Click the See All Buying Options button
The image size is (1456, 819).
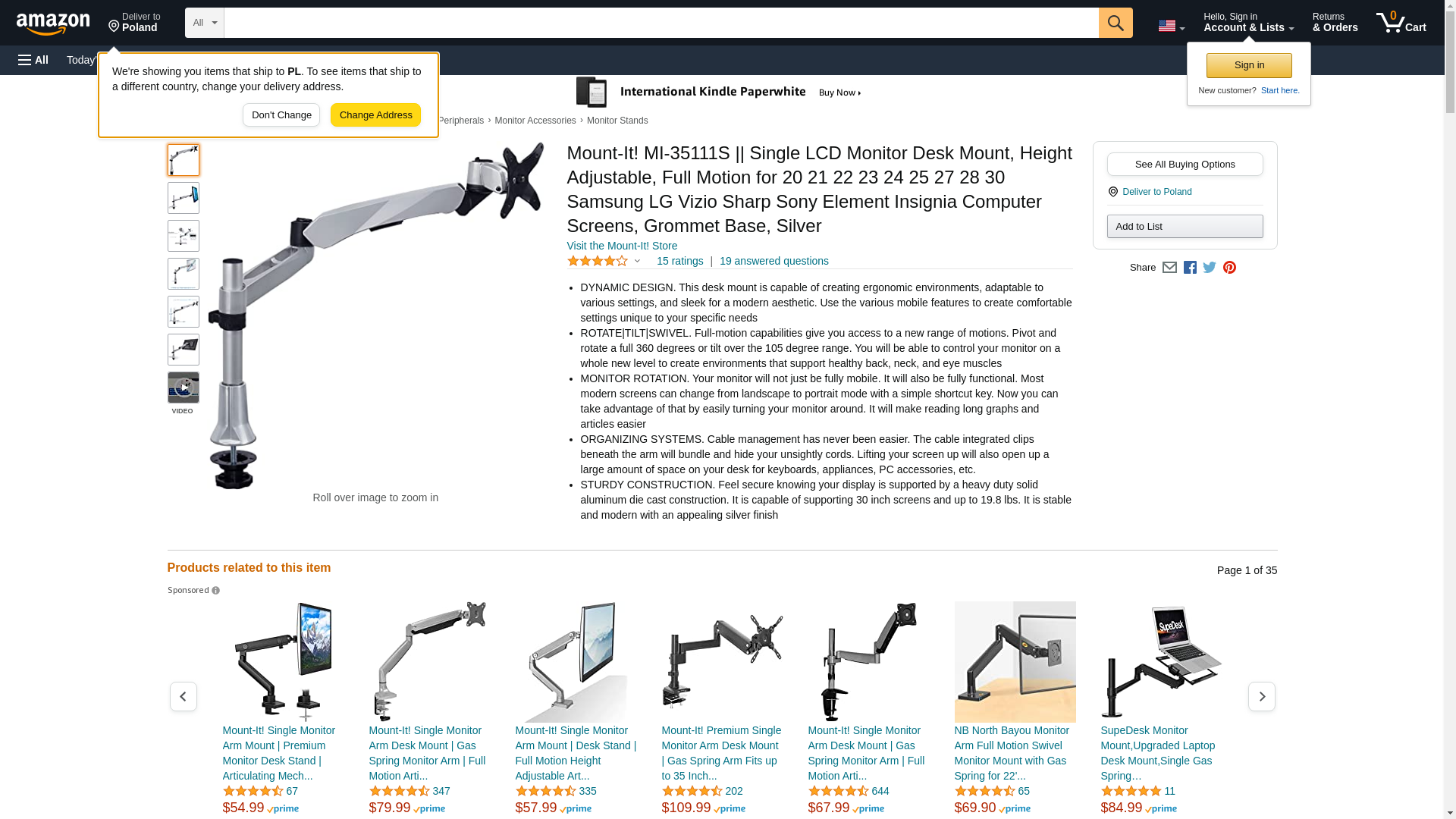1185,165
